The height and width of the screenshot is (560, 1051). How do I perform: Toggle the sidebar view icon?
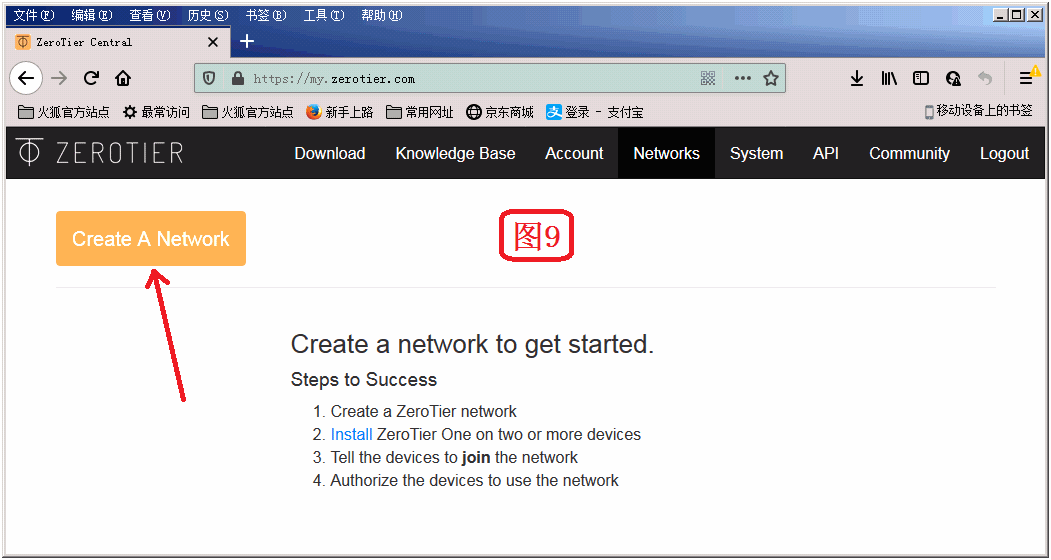coord(921,78)
